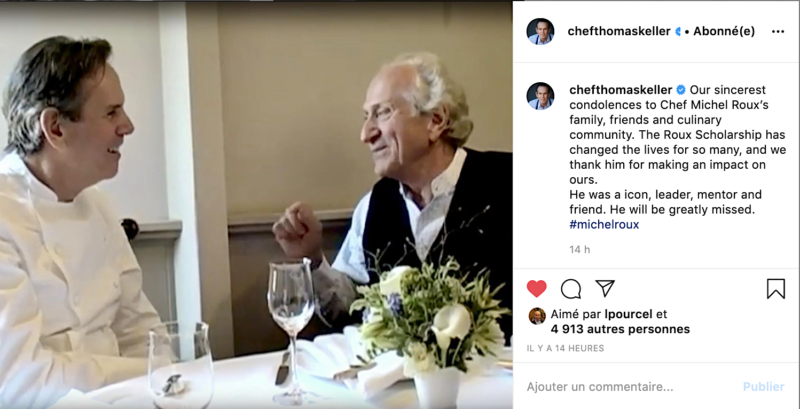Click the caption avatar beside chefthomaskeller
This screenshot has width=800, height=409.
point(540,96)
